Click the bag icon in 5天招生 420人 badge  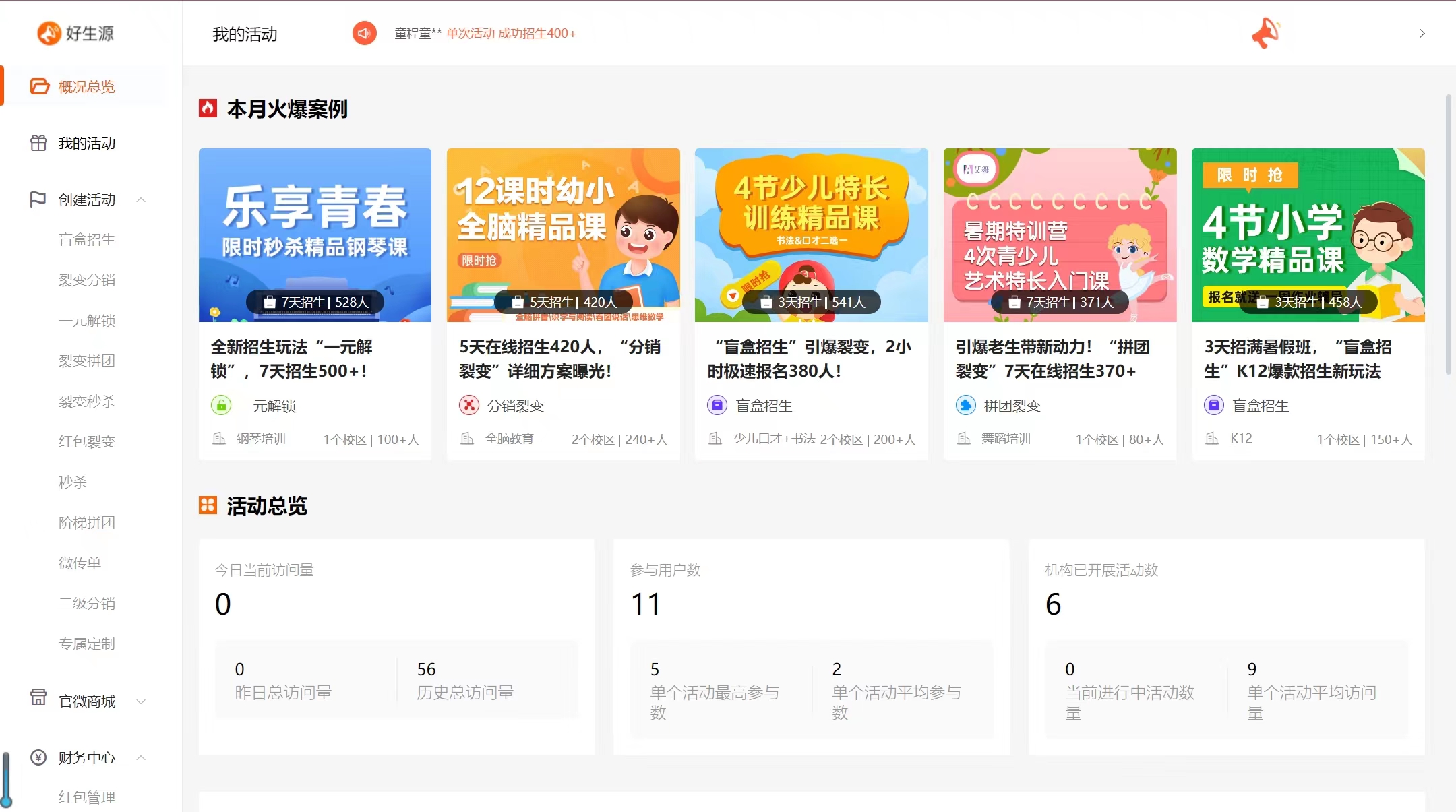pyautogui.click(x=518, y=302)
